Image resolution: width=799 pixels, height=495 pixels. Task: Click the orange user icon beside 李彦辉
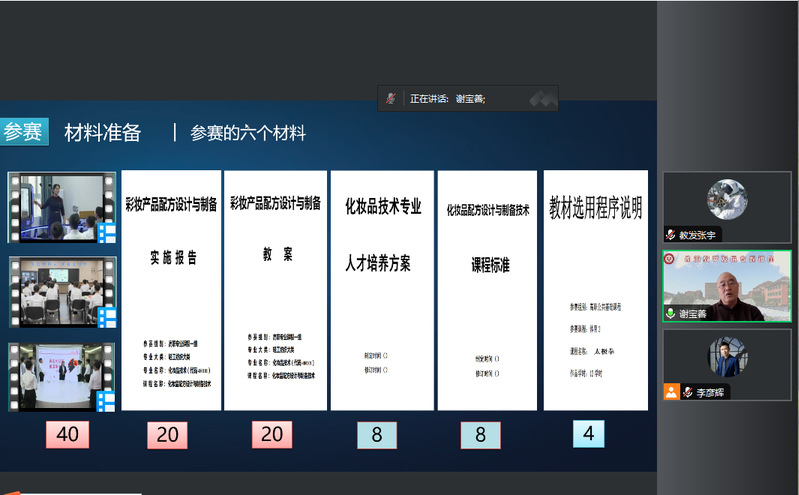coord(671,392)
